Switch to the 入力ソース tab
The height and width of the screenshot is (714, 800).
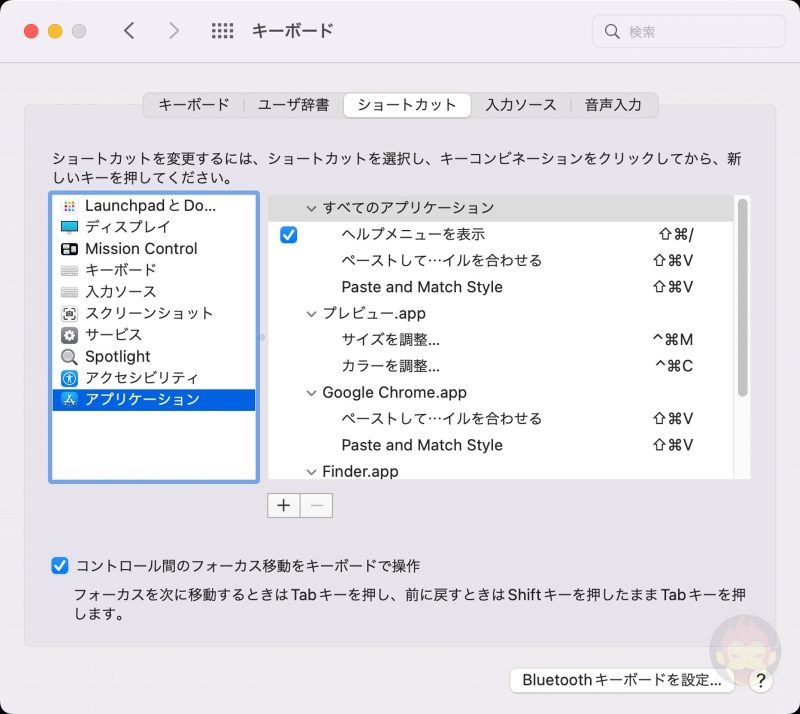coord(520,105)
